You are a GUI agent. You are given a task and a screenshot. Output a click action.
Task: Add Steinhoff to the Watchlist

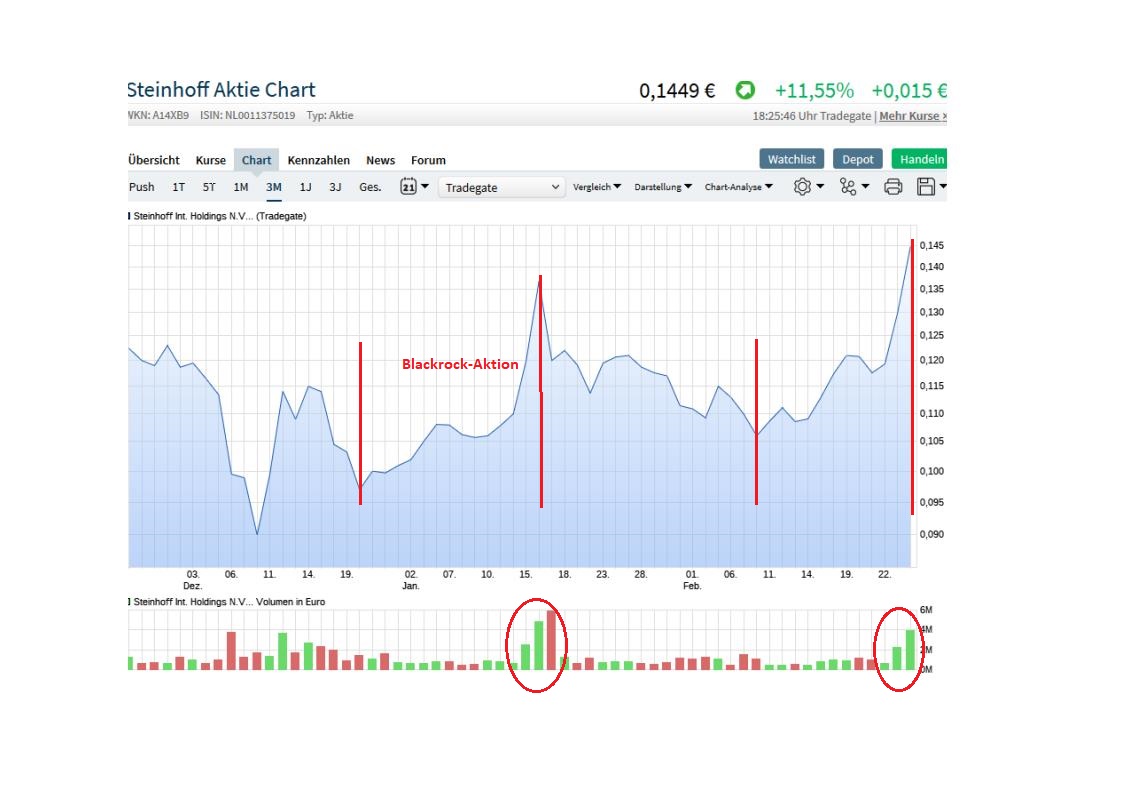791,159
